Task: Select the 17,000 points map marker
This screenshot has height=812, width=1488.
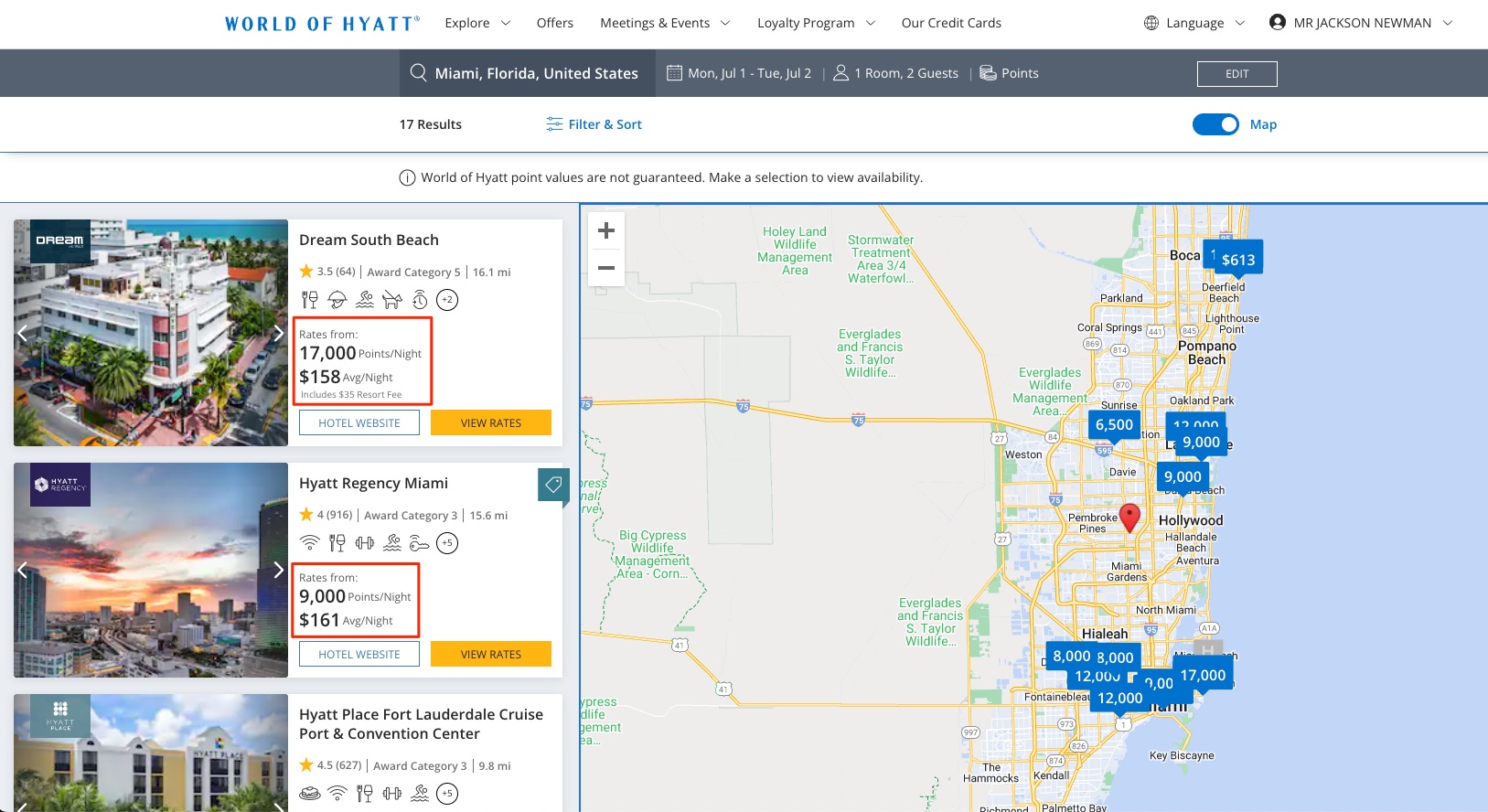Action: 1203,675
